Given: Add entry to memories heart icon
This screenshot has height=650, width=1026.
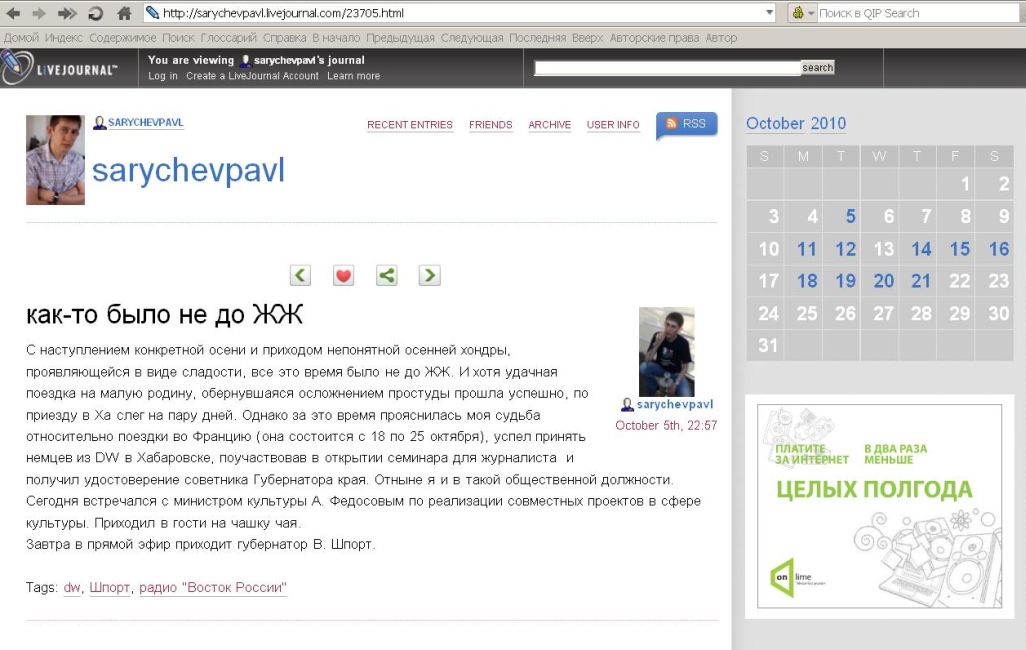Looking at the screenshot, I should [343, 275].
